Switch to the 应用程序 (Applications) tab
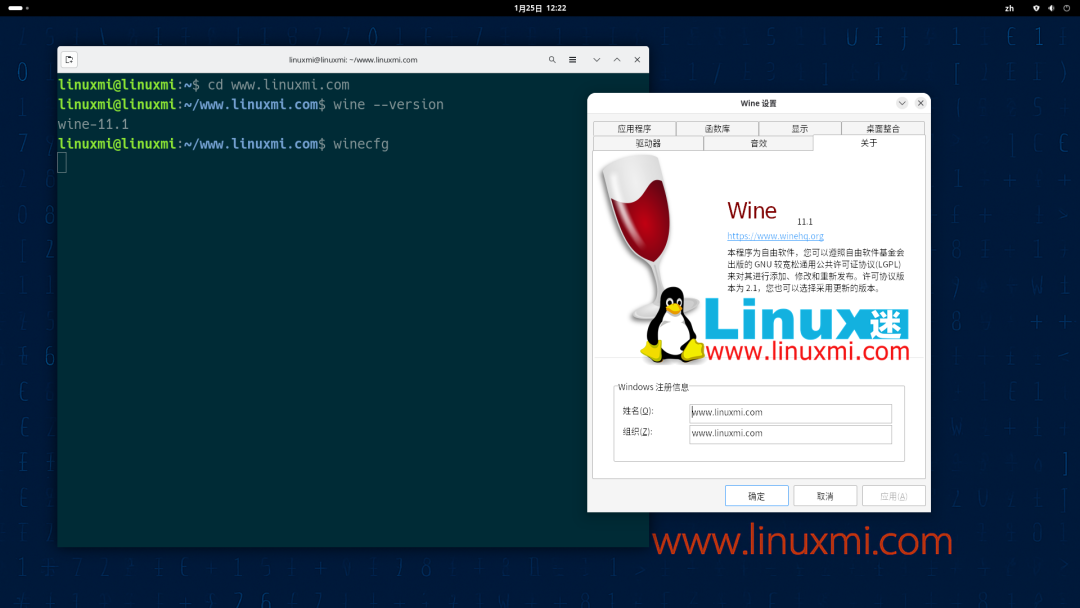1080x608 pixels. [635, 128]
